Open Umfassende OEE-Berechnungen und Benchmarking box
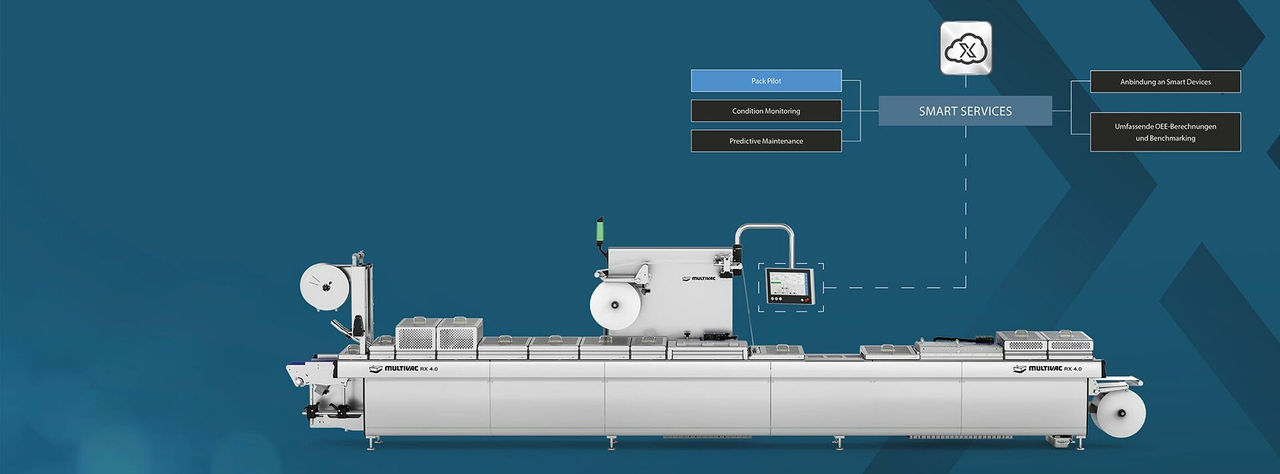 coord(1165,132)
